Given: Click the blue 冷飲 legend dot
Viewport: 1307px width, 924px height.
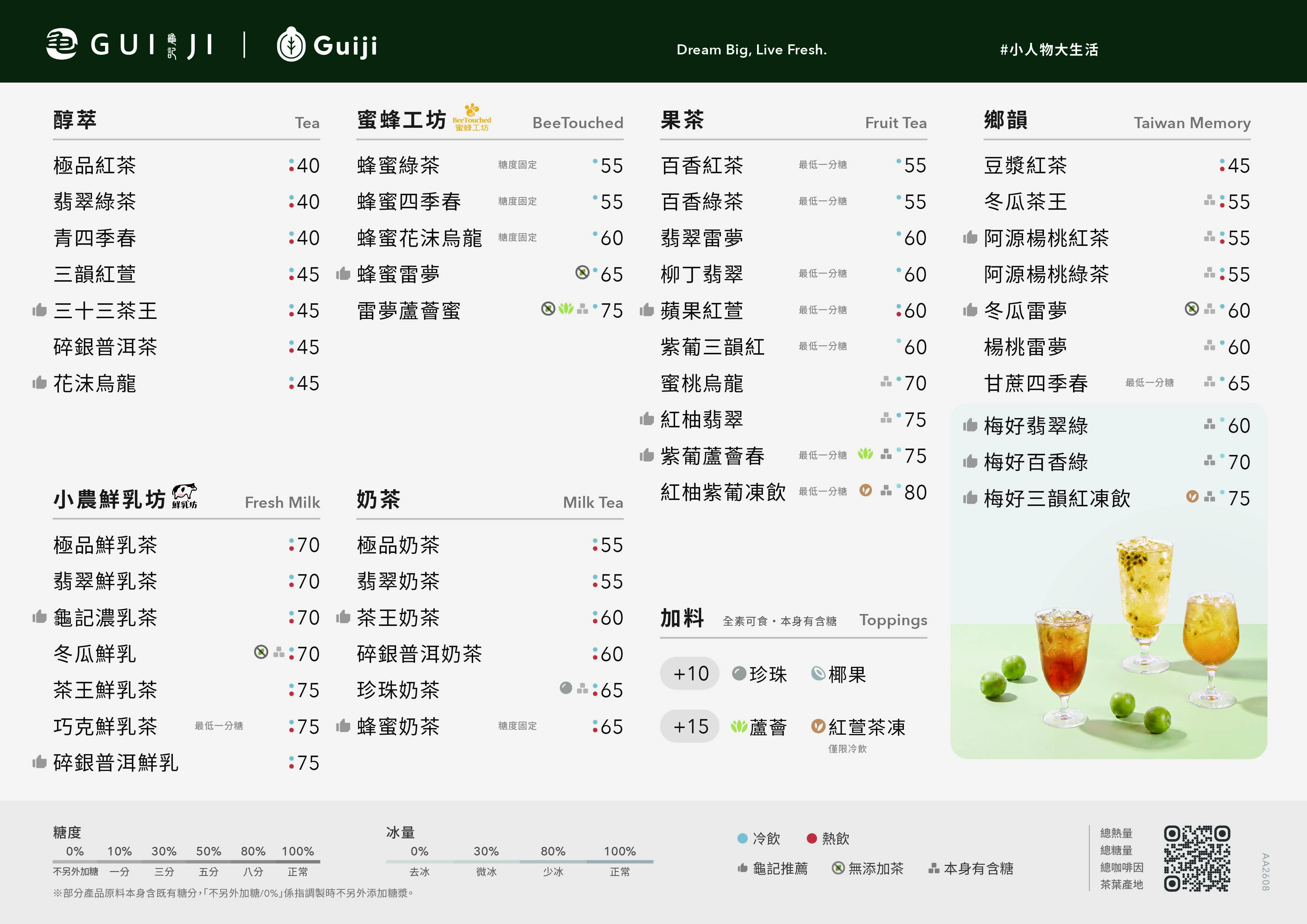Looking at the screenshot, I should coord(742,838).
